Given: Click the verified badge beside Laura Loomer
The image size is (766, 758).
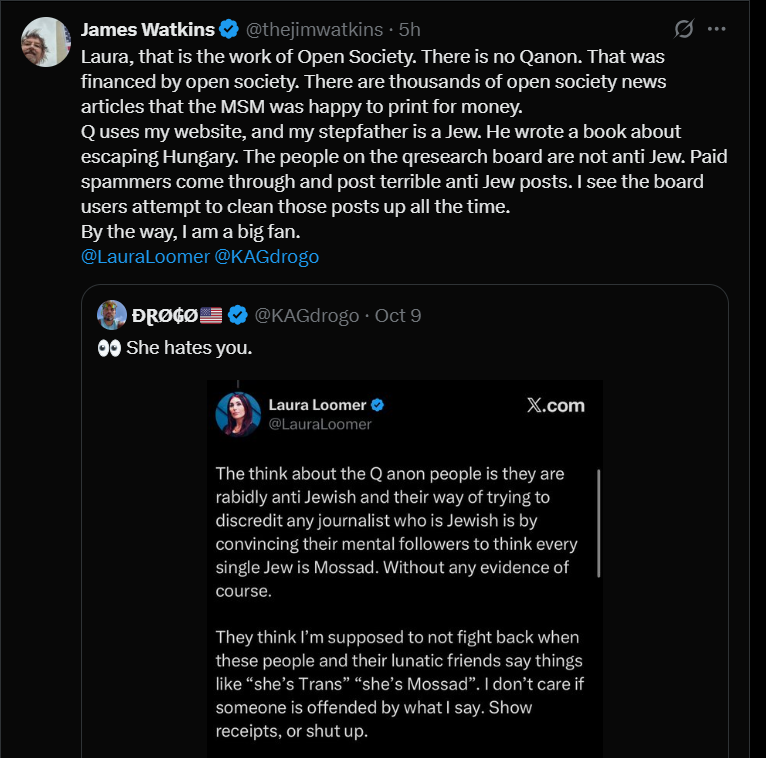Looking at the screenshot, I should [378, 405].
